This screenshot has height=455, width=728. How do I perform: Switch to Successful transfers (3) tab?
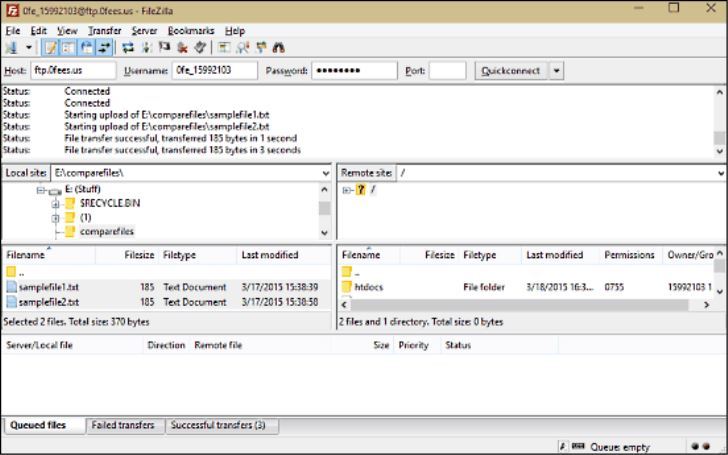(222, 425)
